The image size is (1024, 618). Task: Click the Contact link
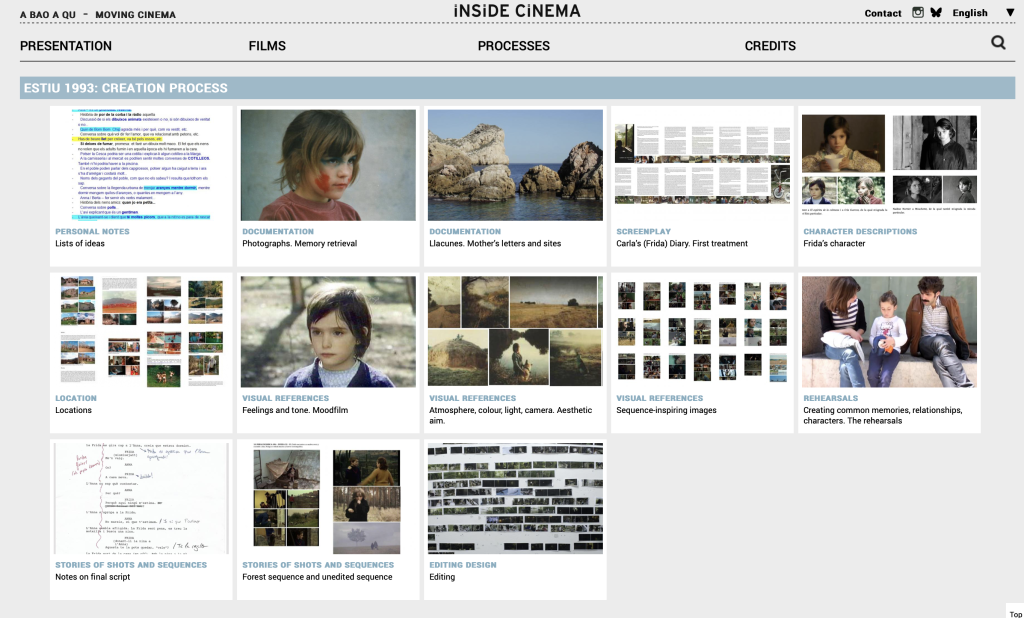click(x=883, y=13)
